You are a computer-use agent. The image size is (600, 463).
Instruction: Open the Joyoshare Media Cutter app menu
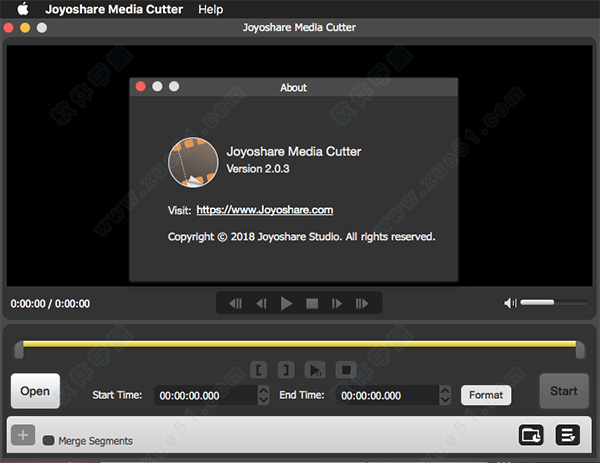pyautogui.click(x=114, y=9)
